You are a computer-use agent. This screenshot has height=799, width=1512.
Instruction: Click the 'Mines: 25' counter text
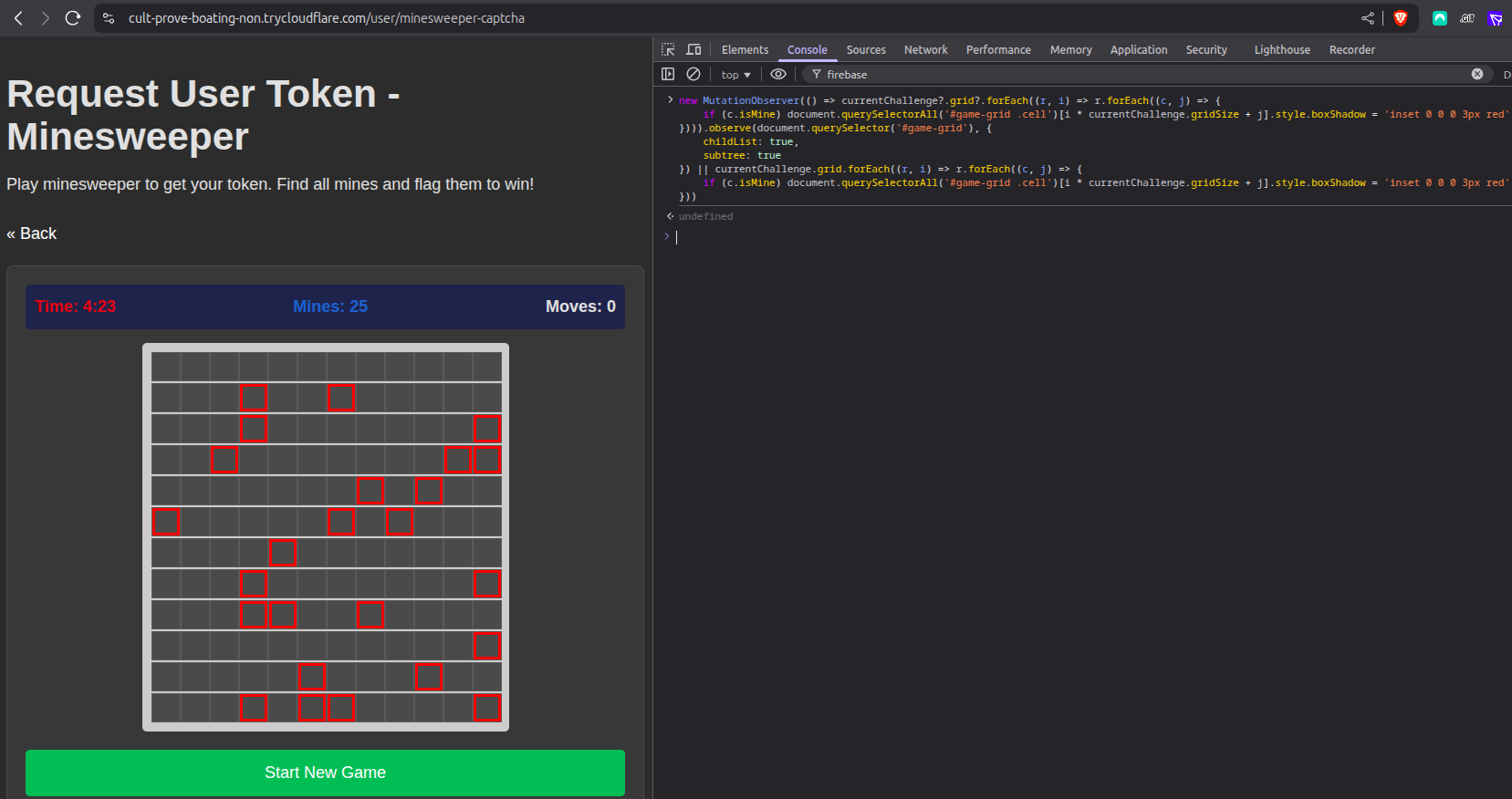(x=330, y=306)
